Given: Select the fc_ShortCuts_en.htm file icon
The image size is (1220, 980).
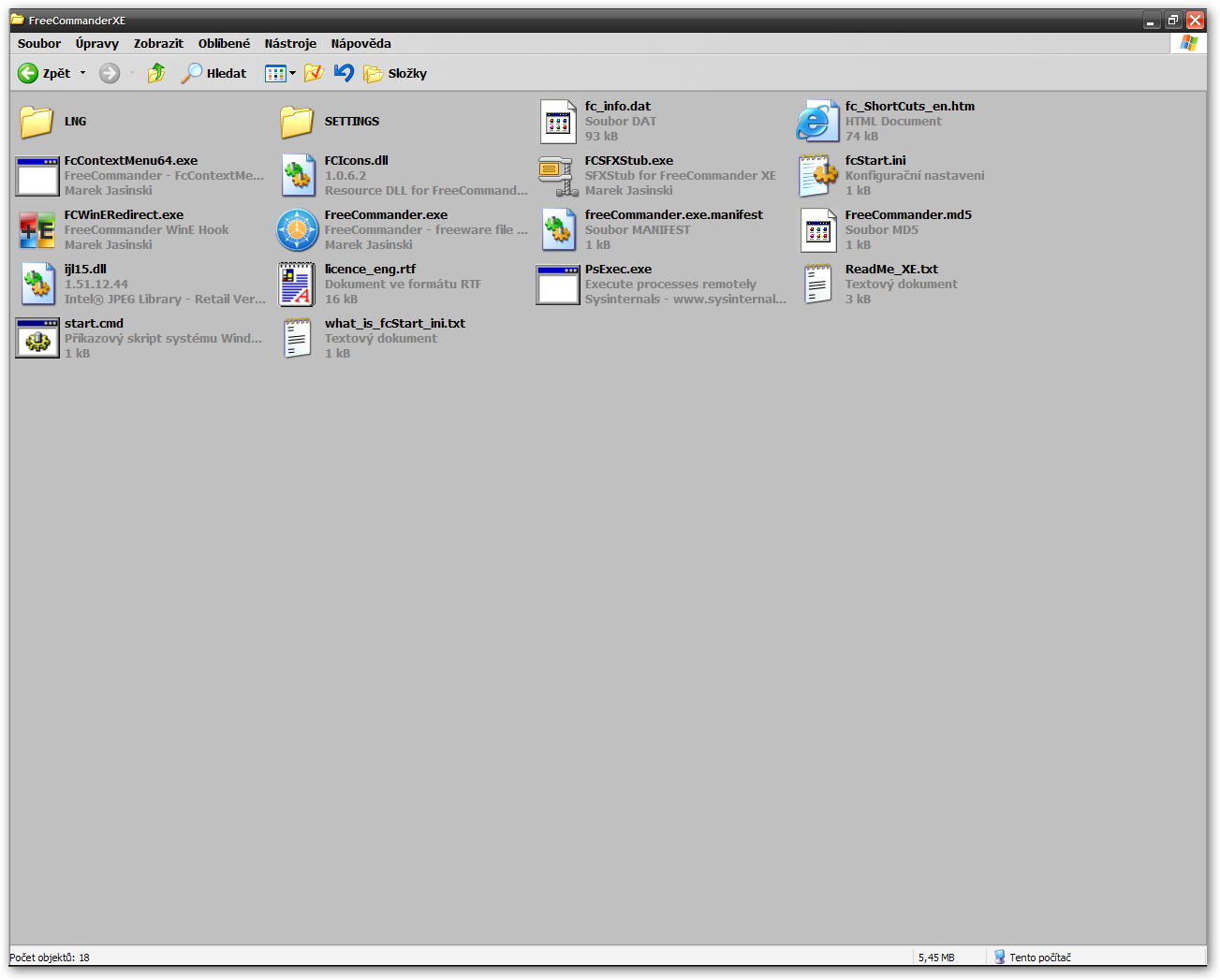Looking at the screenshot, I should point(817,122).
